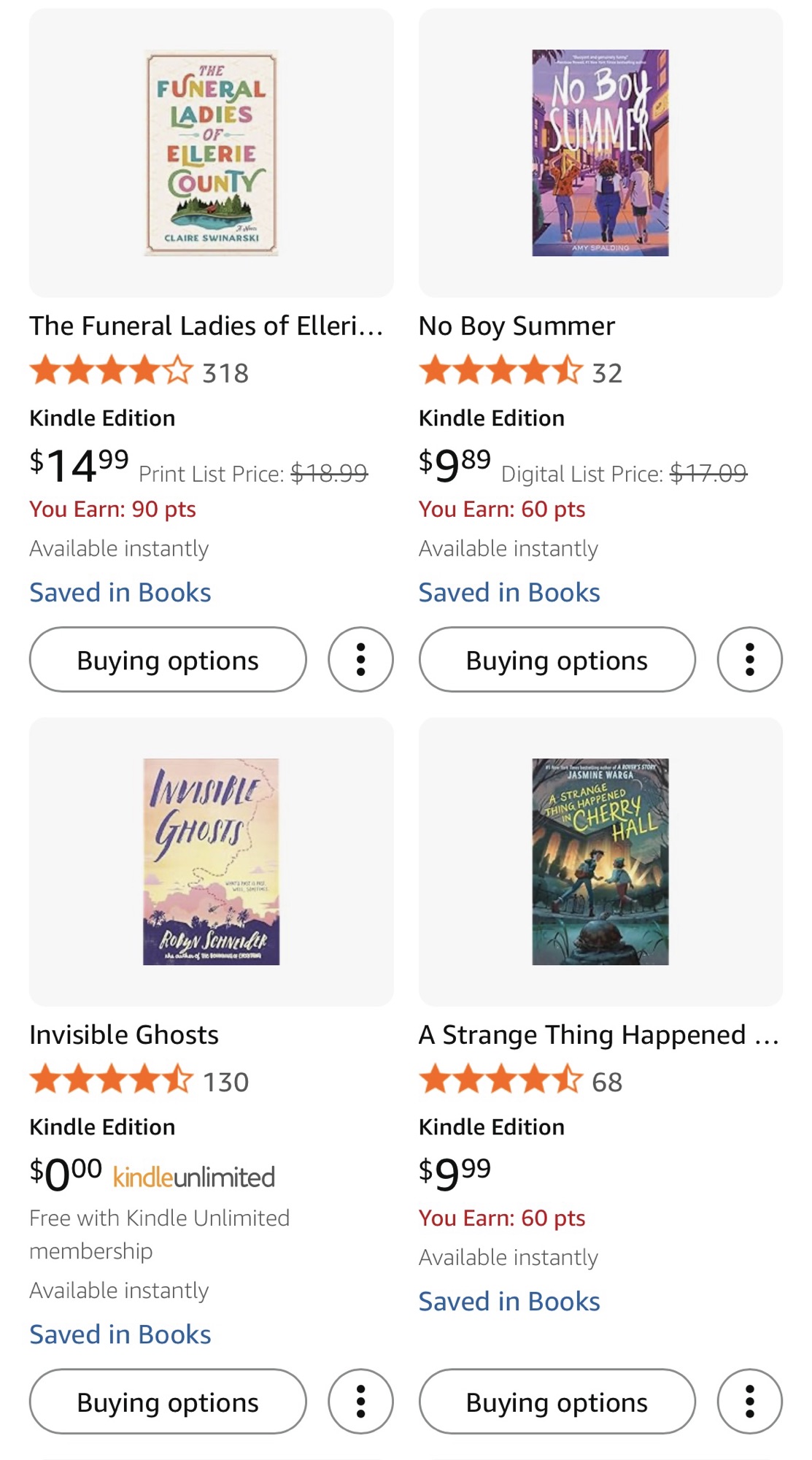
Task: Tap the No Boy Summer book cover
Action: point(600,153)
